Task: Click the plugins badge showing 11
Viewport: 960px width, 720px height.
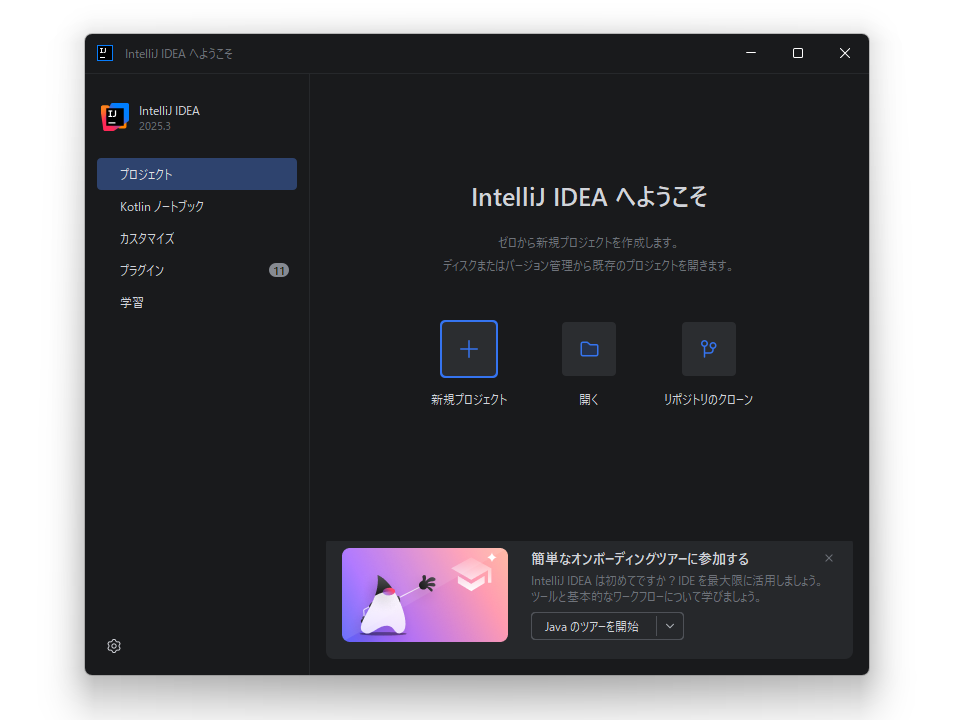Action: pyautogui.click(x=279, y=271)
